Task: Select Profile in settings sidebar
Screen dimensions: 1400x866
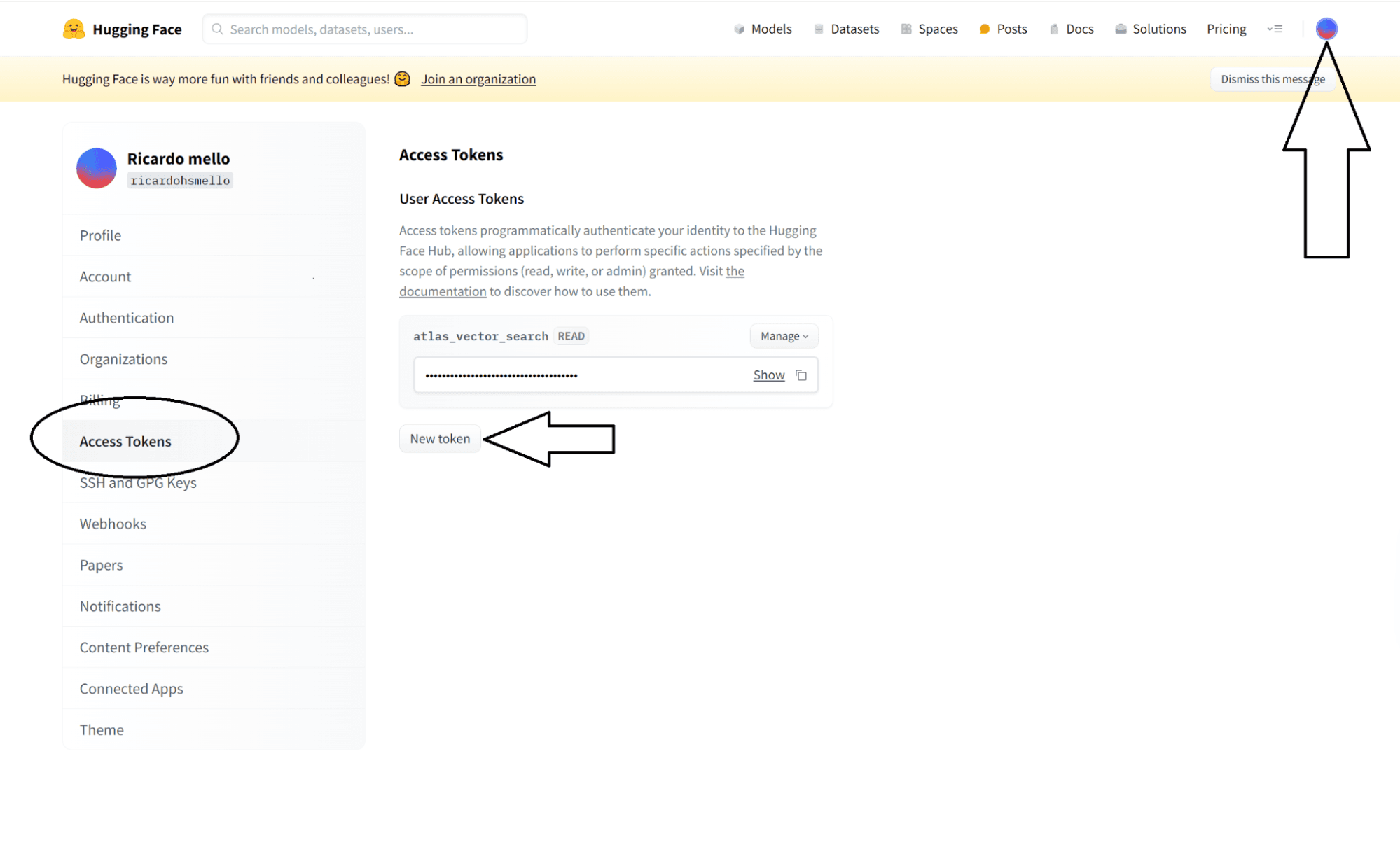Action: (x=214, y=235)
